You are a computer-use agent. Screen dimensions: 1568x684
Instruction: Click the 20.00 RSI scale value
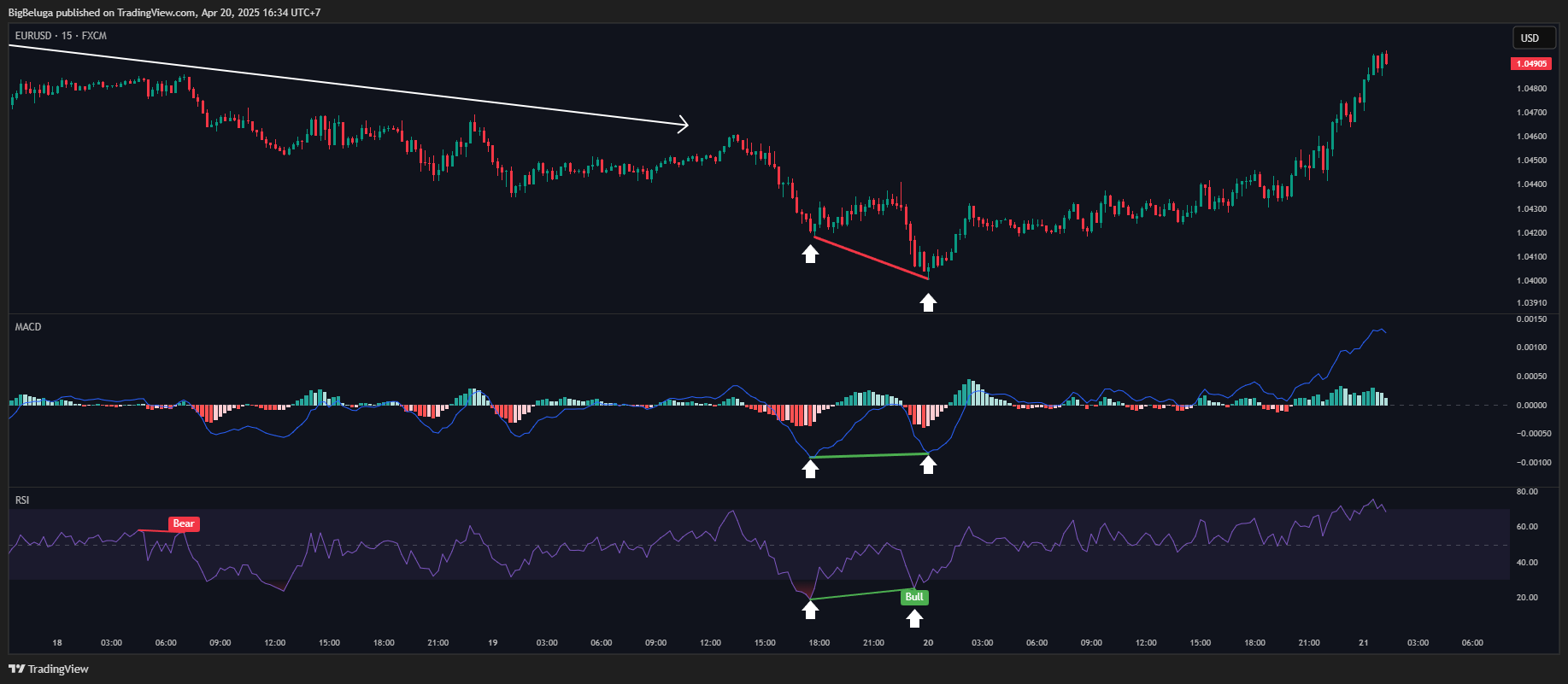click(1527, 597)
